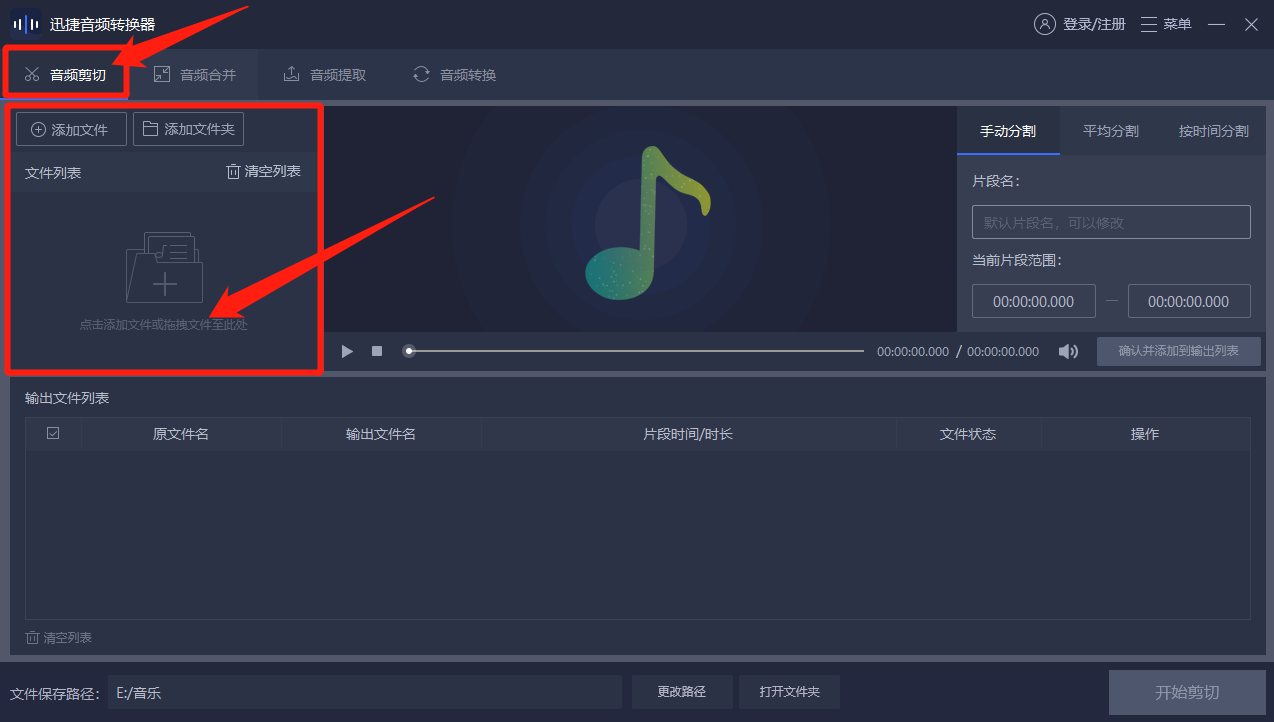
Task: Click 确认并添加到输出列表 button
Action: [x=1179, y=351]
